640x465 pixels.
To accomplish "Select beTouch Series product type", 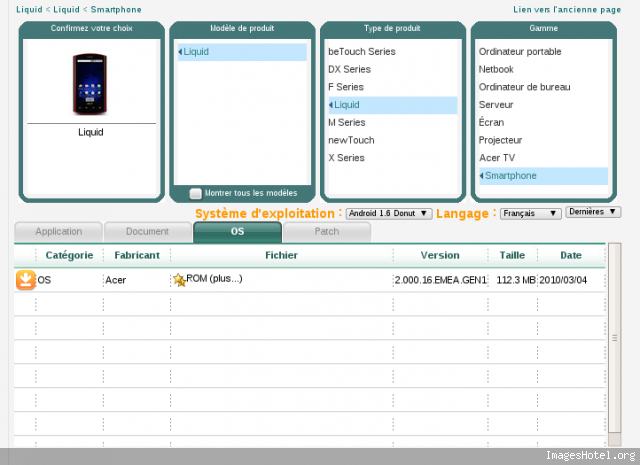I will point(362,52).
